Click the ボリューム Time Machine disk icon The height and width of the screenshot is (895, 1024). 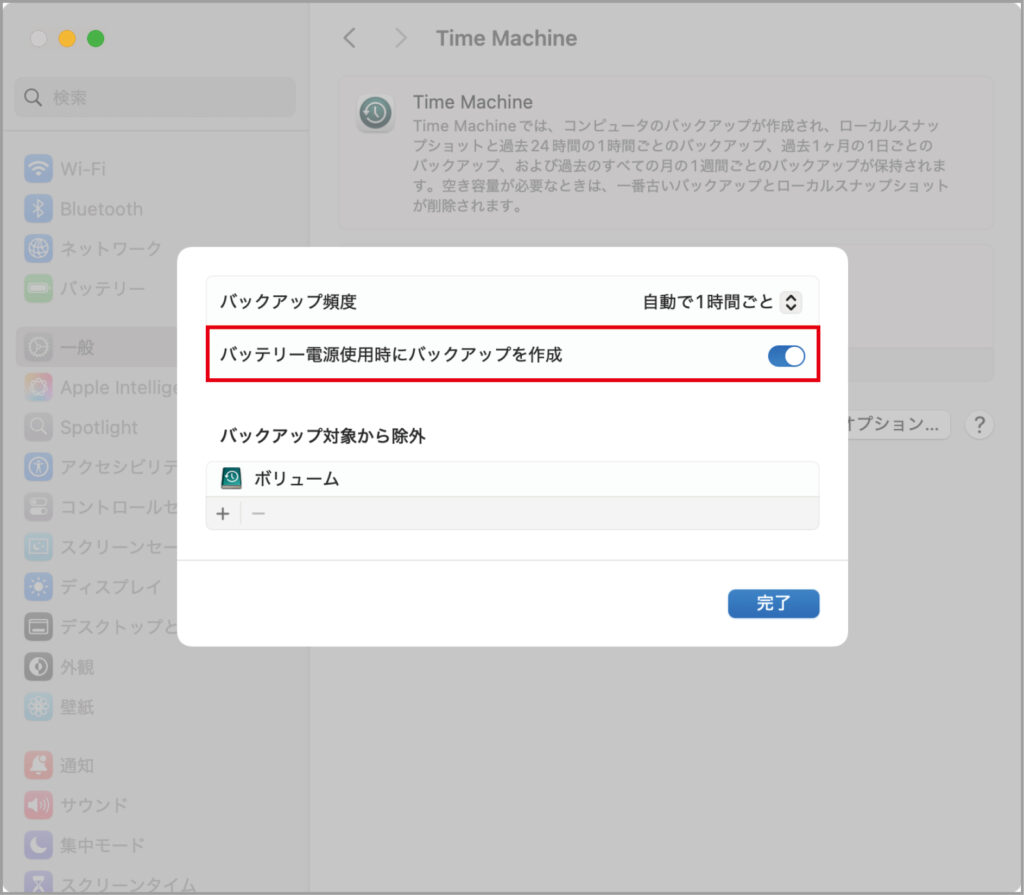point(231,479)
